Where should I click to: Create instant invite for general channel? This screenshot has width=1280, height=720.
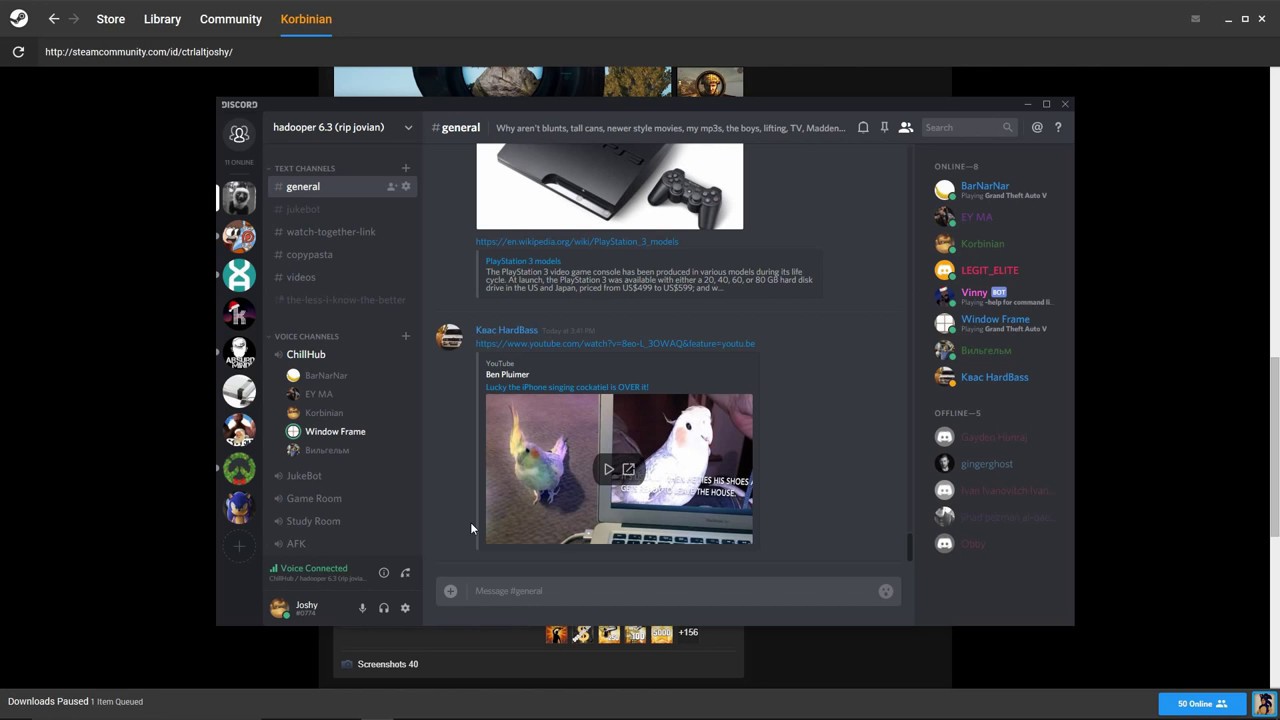pos(391,187)
